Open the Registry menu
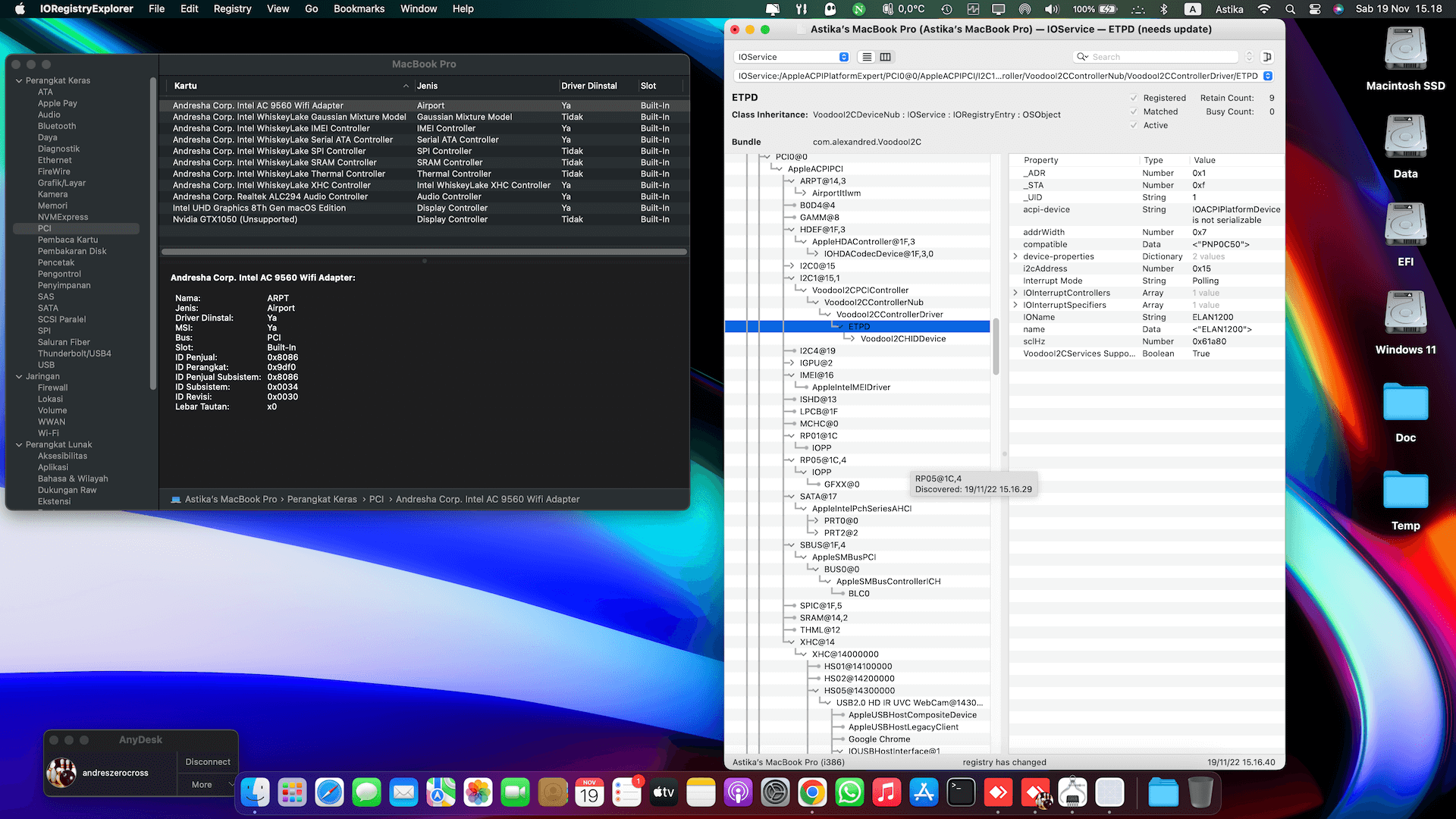 pos(232,9)
